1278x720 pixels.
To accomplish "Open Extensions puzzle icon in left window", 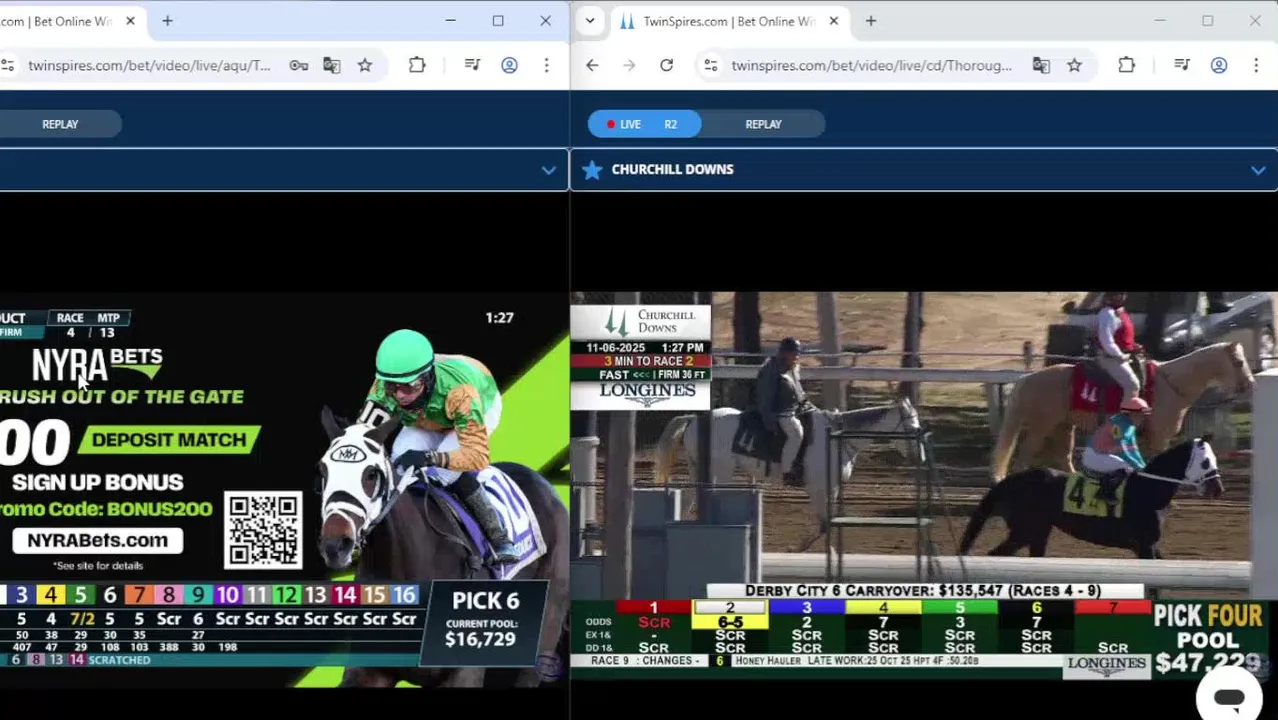I will (x=417, y=65).
